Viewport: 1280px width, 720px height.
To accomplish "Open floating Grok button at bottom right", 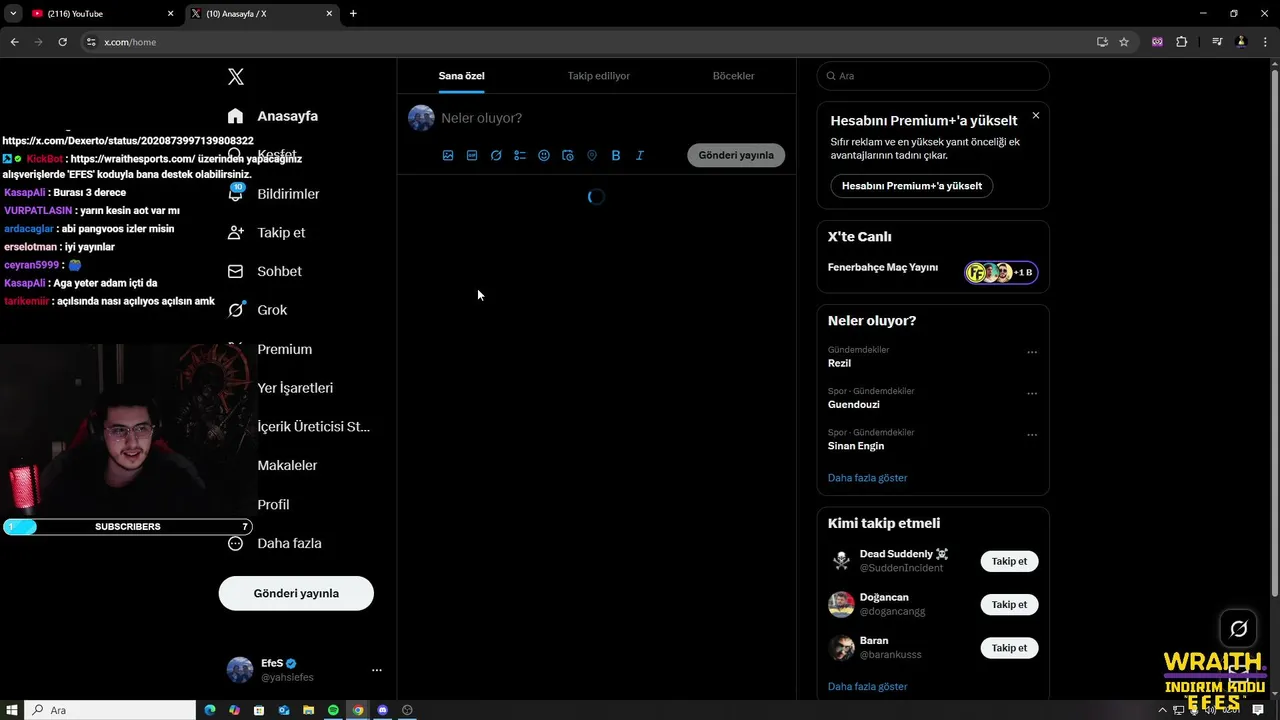I will click(x=1238, y=629).
